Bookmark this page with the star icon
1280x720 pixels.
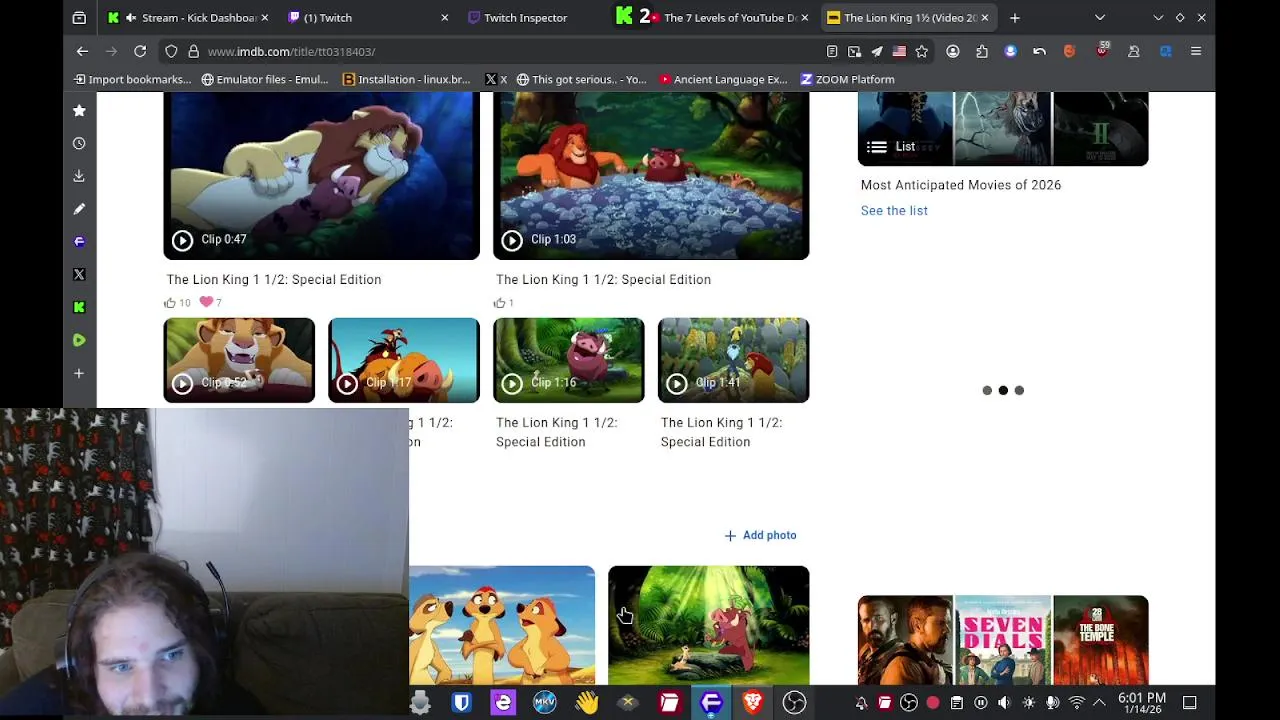(x=922, y=51)
